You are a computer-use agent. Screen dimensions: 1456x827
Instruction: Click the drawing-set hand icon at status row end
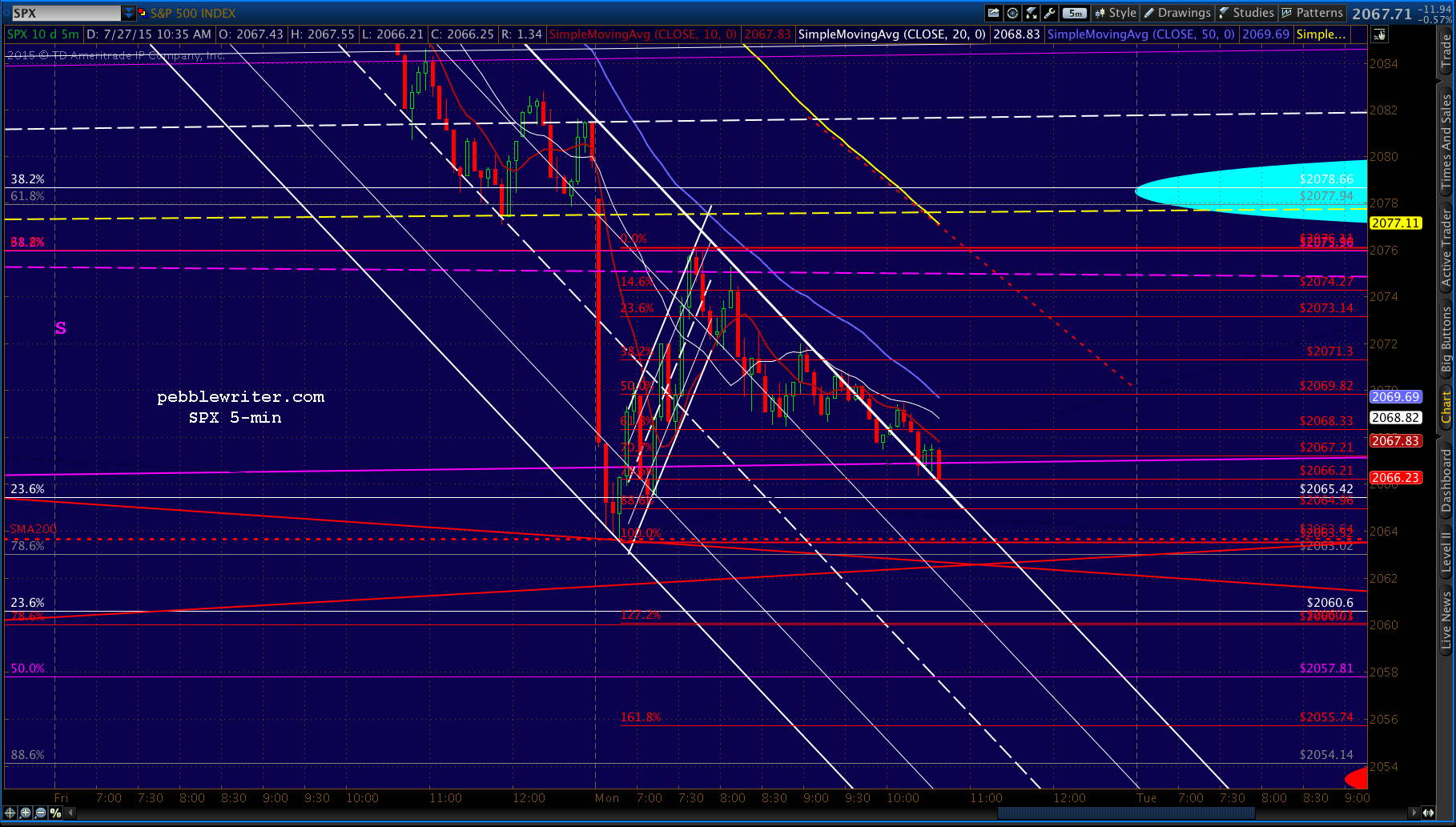point(1379,34)
